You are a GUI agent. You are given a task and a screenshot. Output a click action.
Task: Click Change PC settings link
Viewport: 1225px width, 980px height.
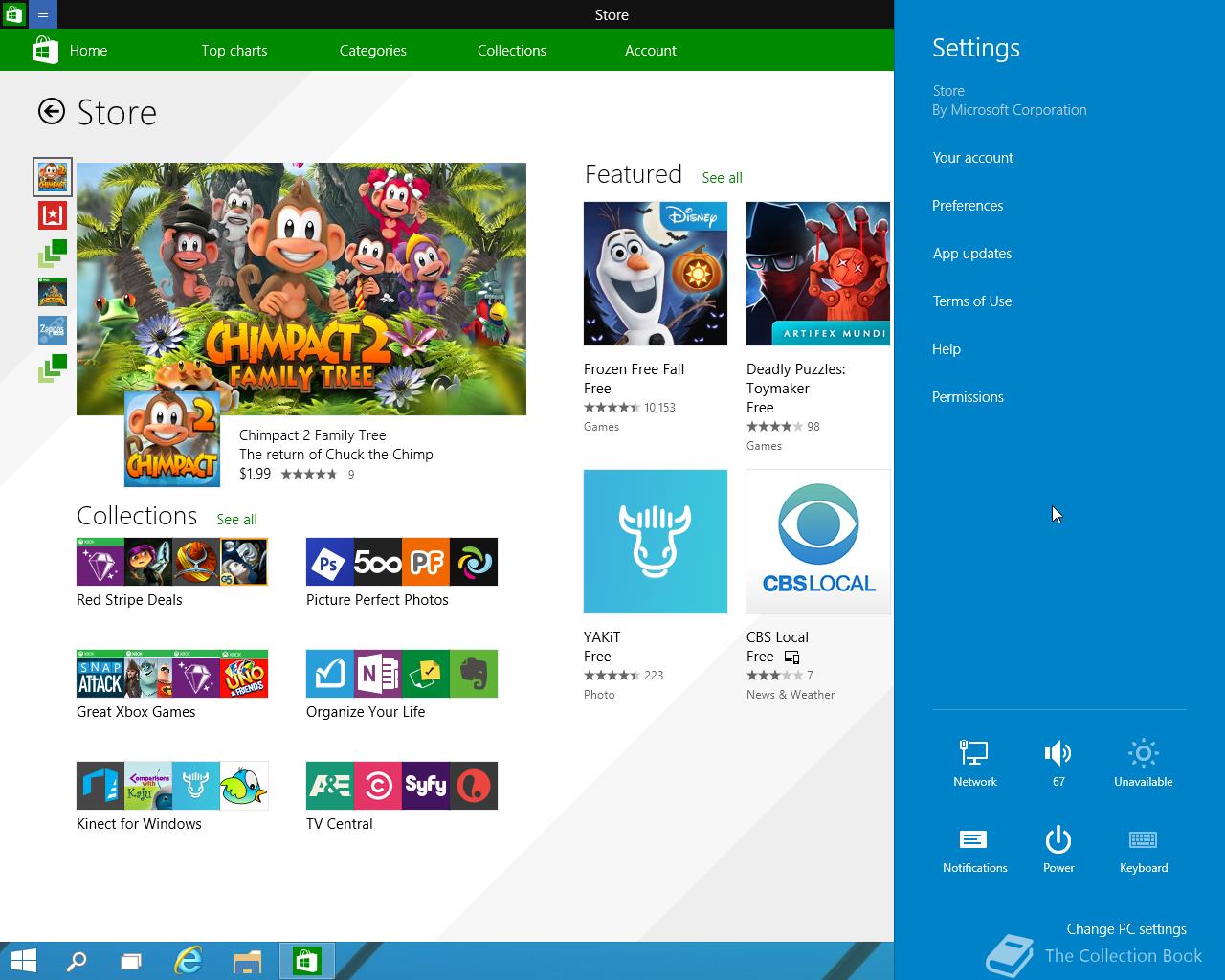click(x=1126, y=929)
